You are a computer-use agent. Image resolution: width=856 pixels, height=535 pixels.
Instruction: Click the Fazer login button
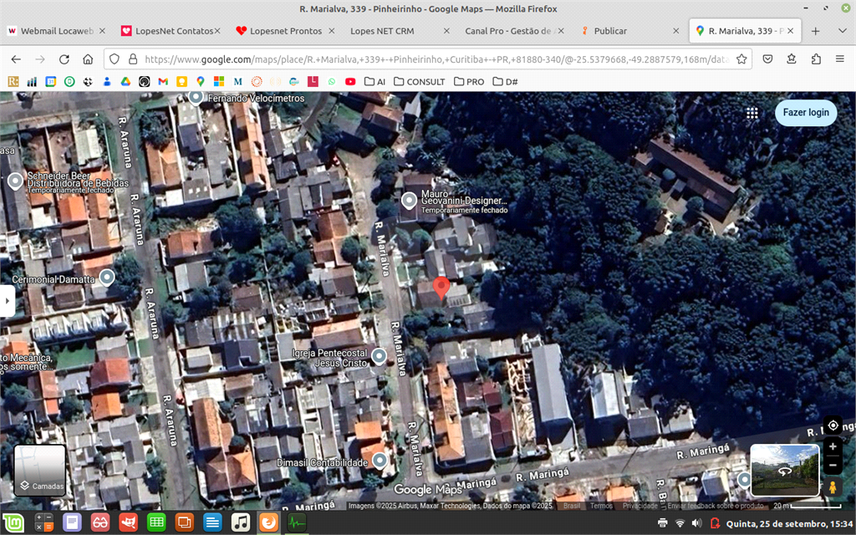click(806, 113)
